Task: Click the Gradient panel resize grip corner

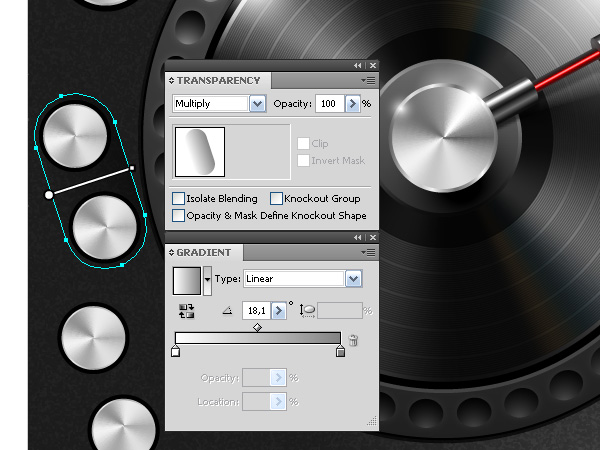Action: (372, 421)
